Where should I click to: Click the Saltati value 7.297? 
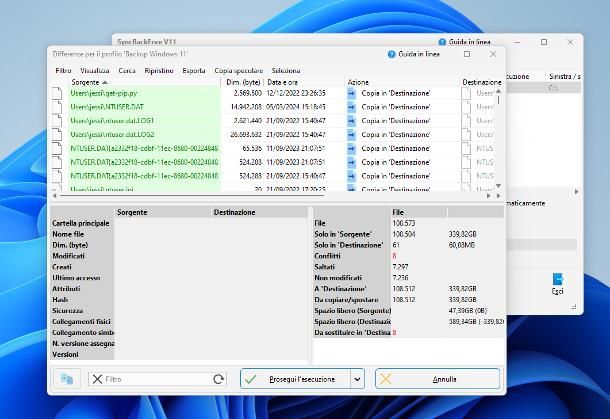[401, 267]
